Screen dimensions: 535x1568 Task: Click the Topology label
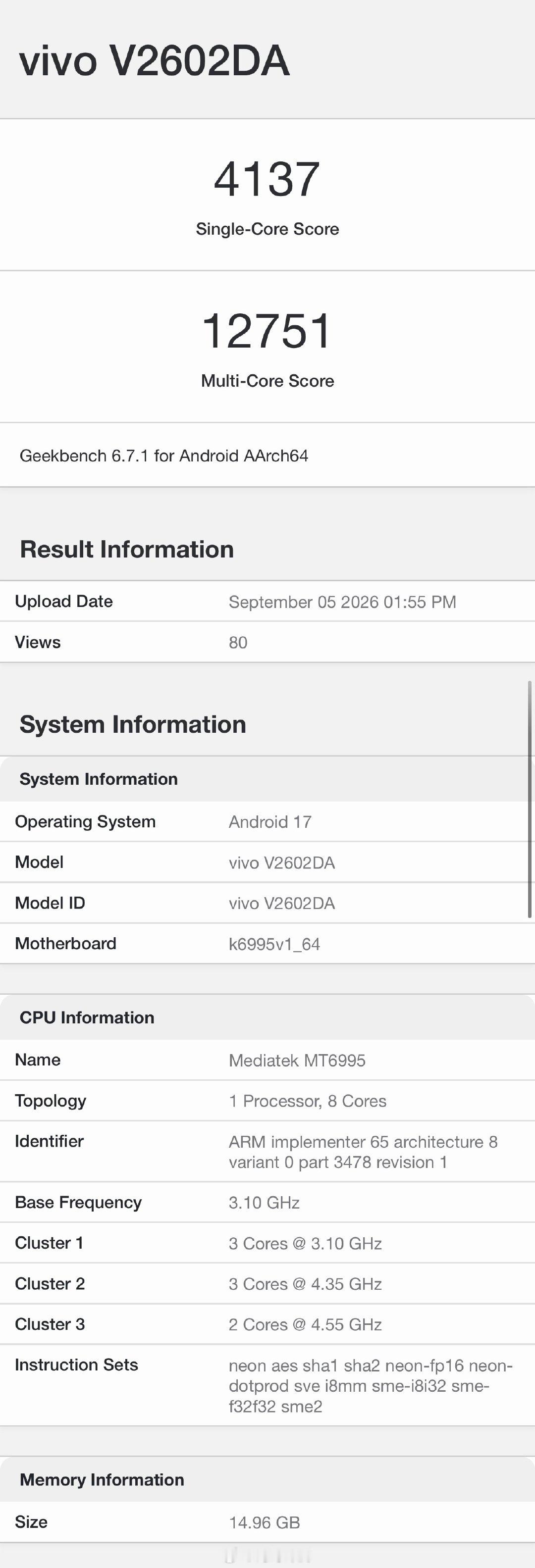[51, 1101]
